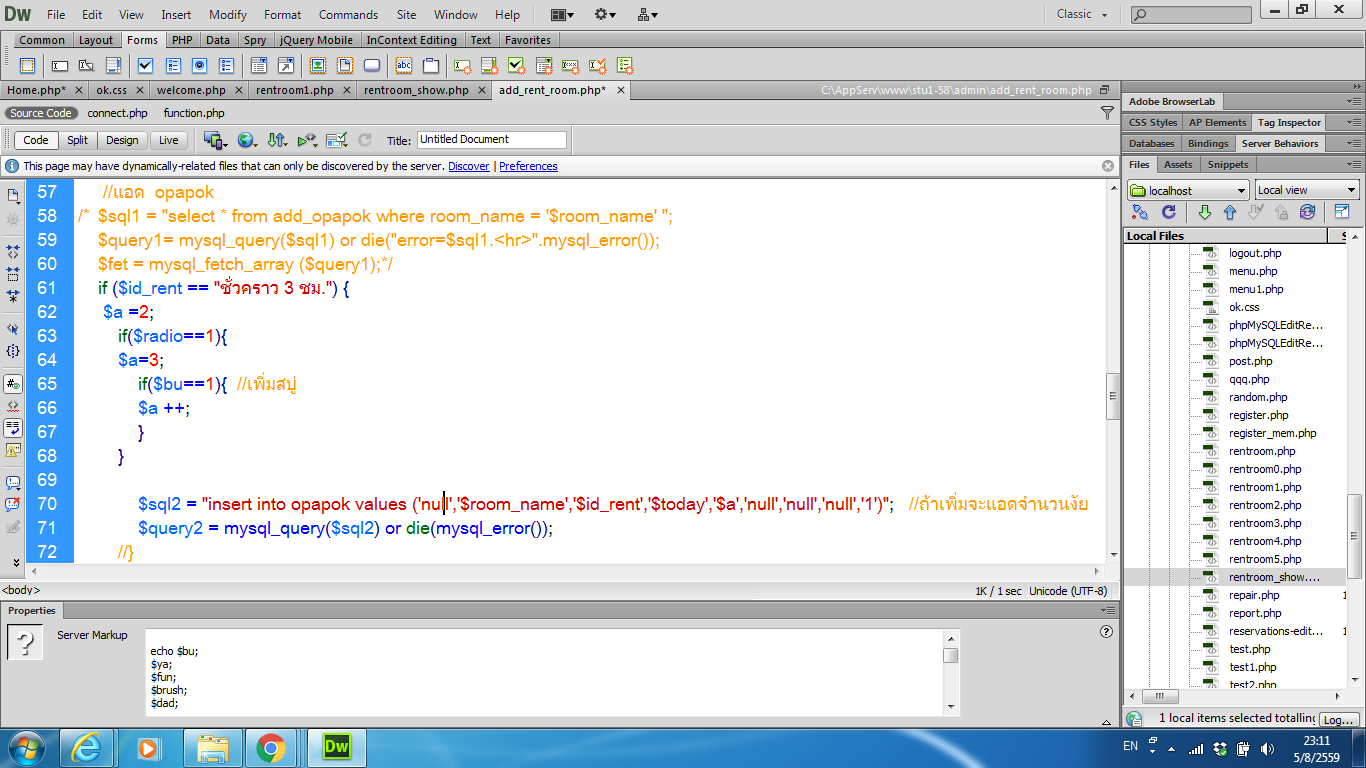This screenshot has height=768, width=1366.
Task: Insert Spry Validation Password field
Action: pyautogui.click(x=571, y=66)
